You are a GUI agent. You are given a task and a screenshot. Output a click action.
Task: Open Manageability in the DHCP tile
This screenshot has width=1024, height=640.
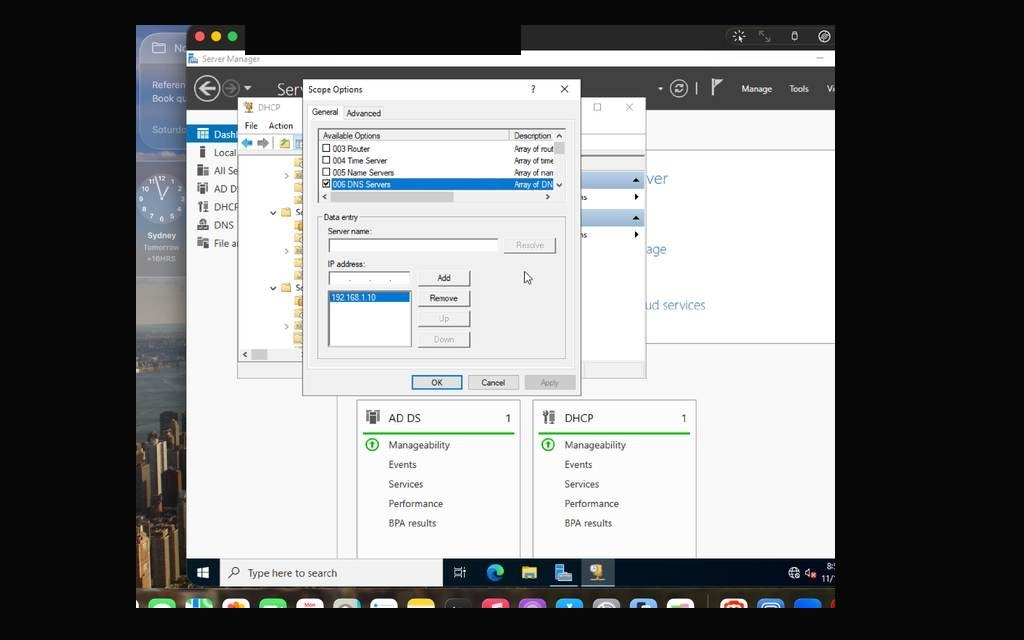pos(595,445)
